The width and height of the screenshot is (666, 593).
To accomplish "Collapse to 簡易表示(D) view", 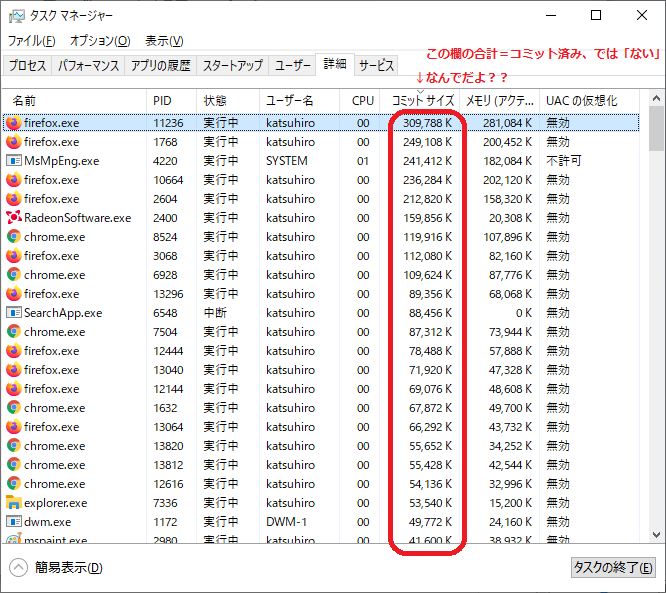I will tap(56, 568).
